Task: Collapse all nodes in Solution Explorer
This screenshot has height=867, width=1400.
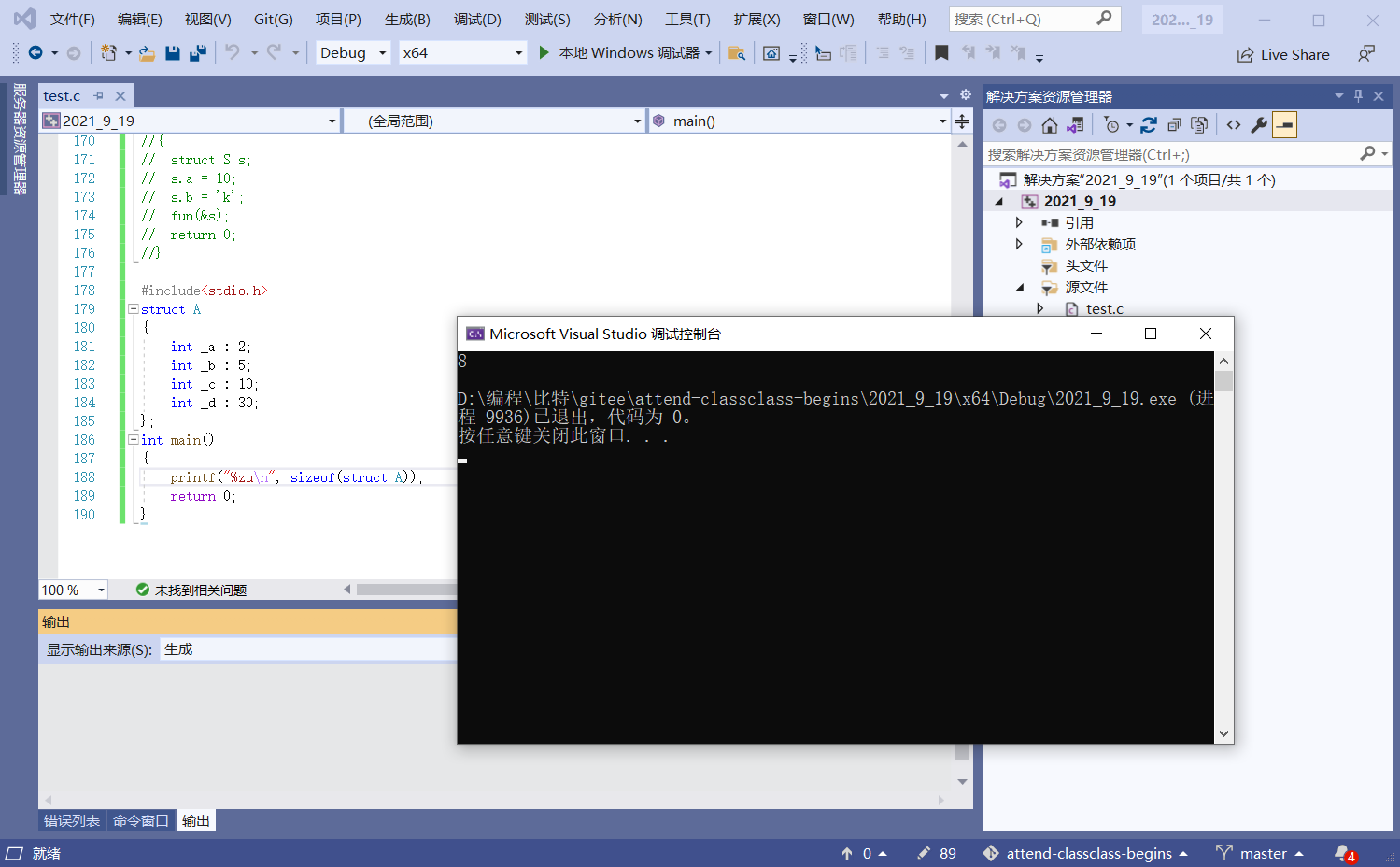Action: [x=1174, y=125]
